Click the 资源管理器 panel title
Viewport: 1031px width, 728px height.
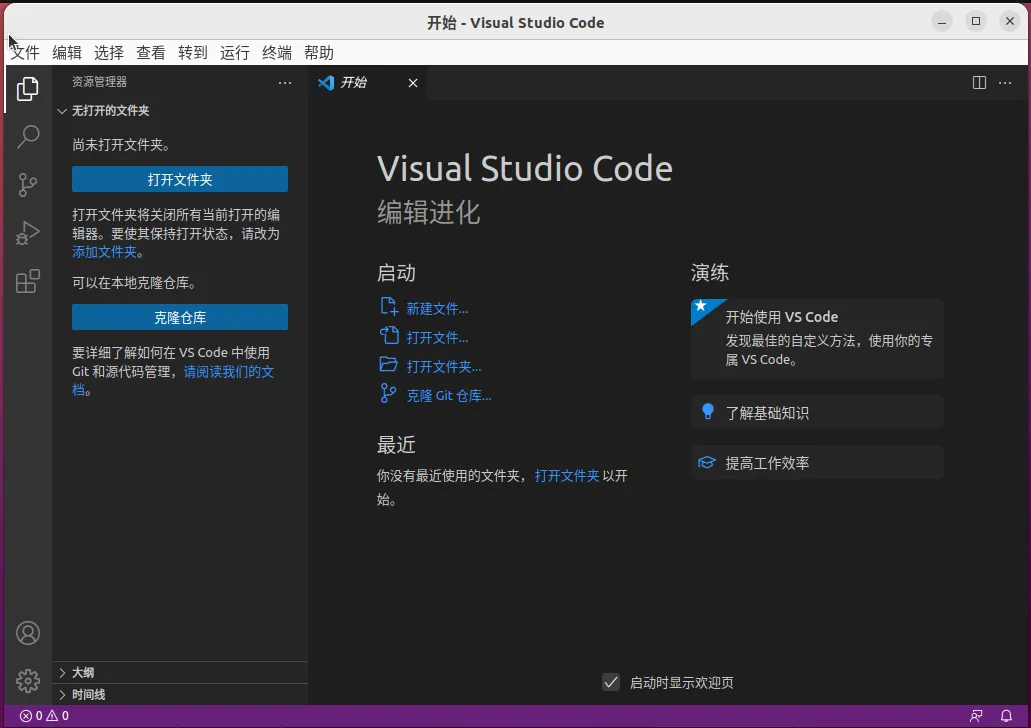point(99,82)
